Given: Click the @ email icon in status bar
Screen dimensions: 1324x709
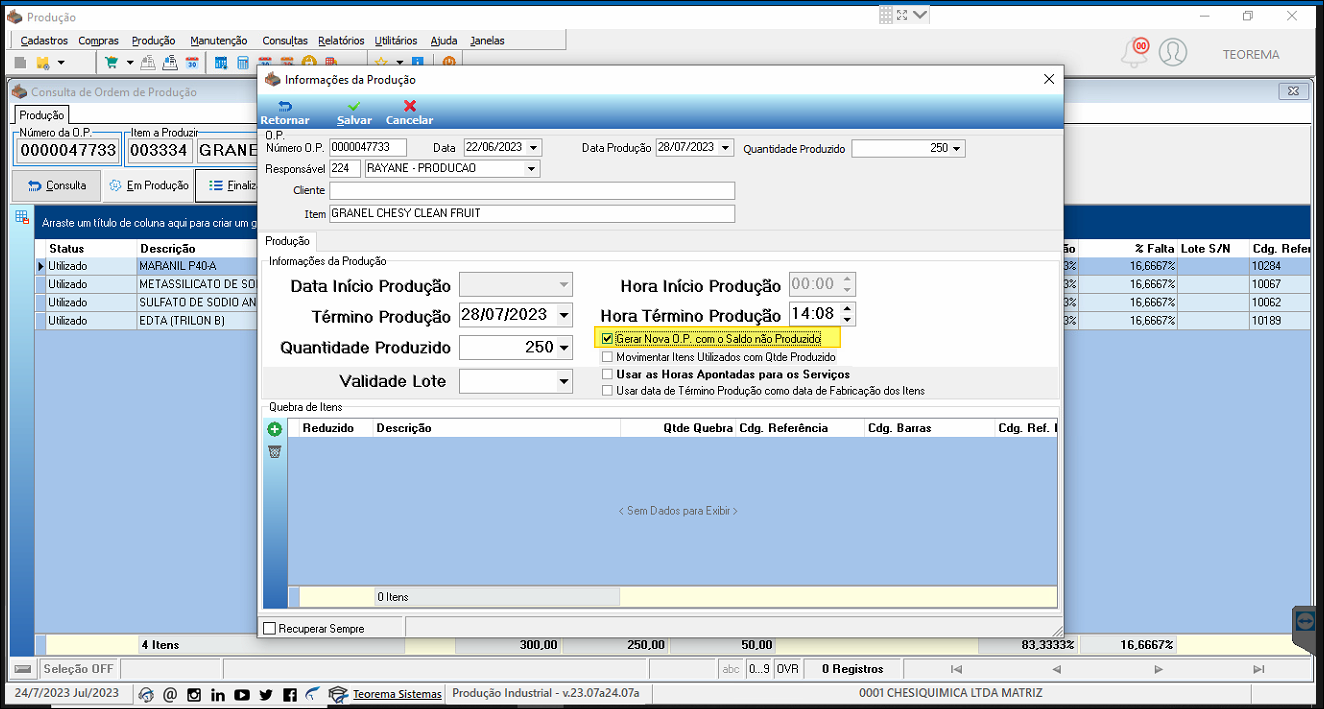Looking at the screenshot, I should click(x=170, y=694).
